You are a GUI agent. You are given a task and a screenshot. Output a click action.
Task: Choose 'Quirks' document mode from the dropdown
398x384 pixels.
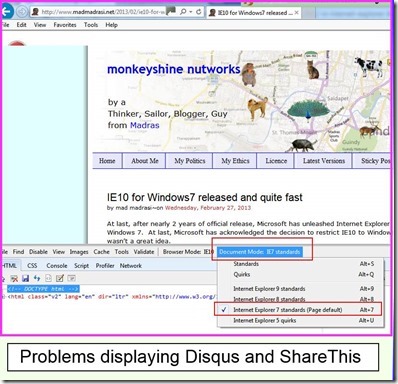click(x=301, y=275)
